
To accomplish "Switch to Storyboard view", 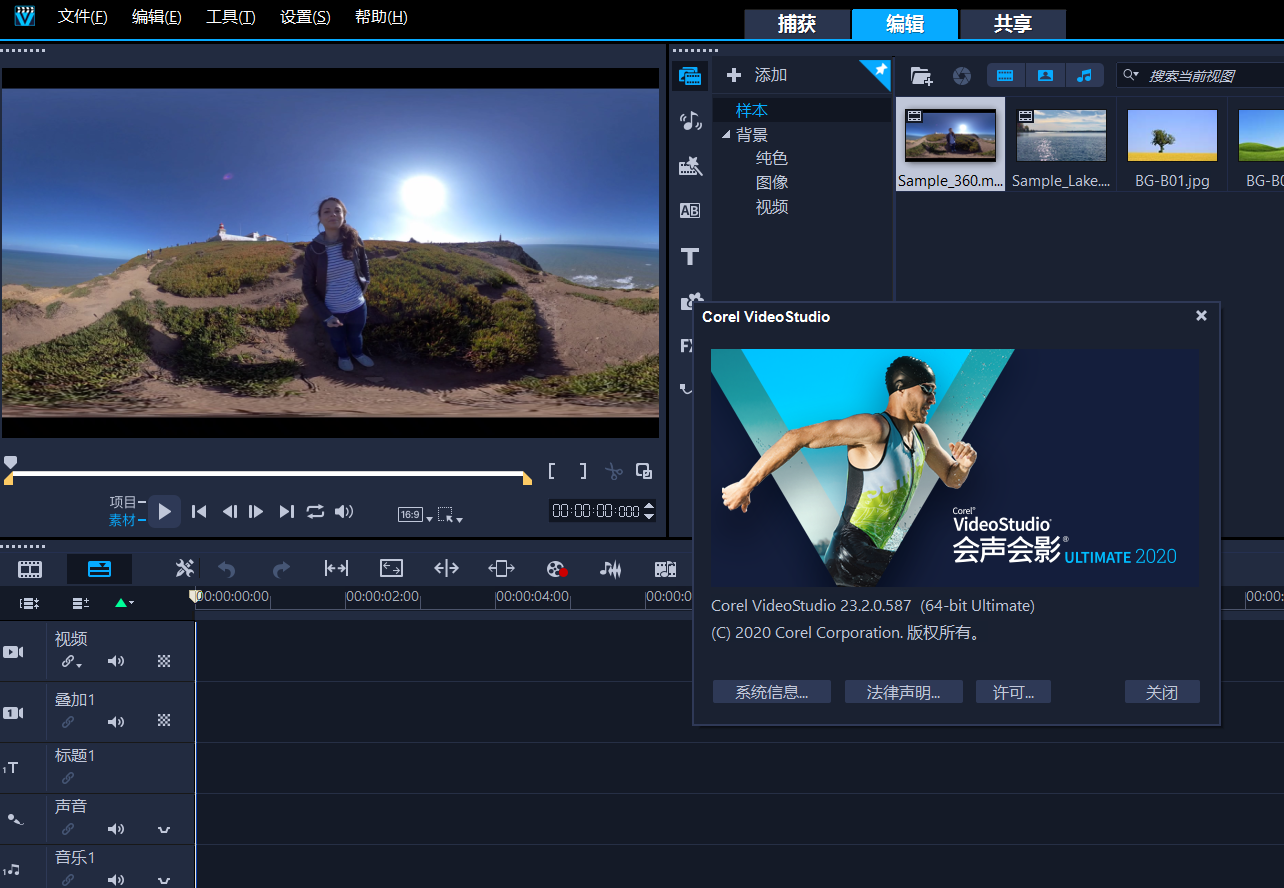I will [30, 569].
